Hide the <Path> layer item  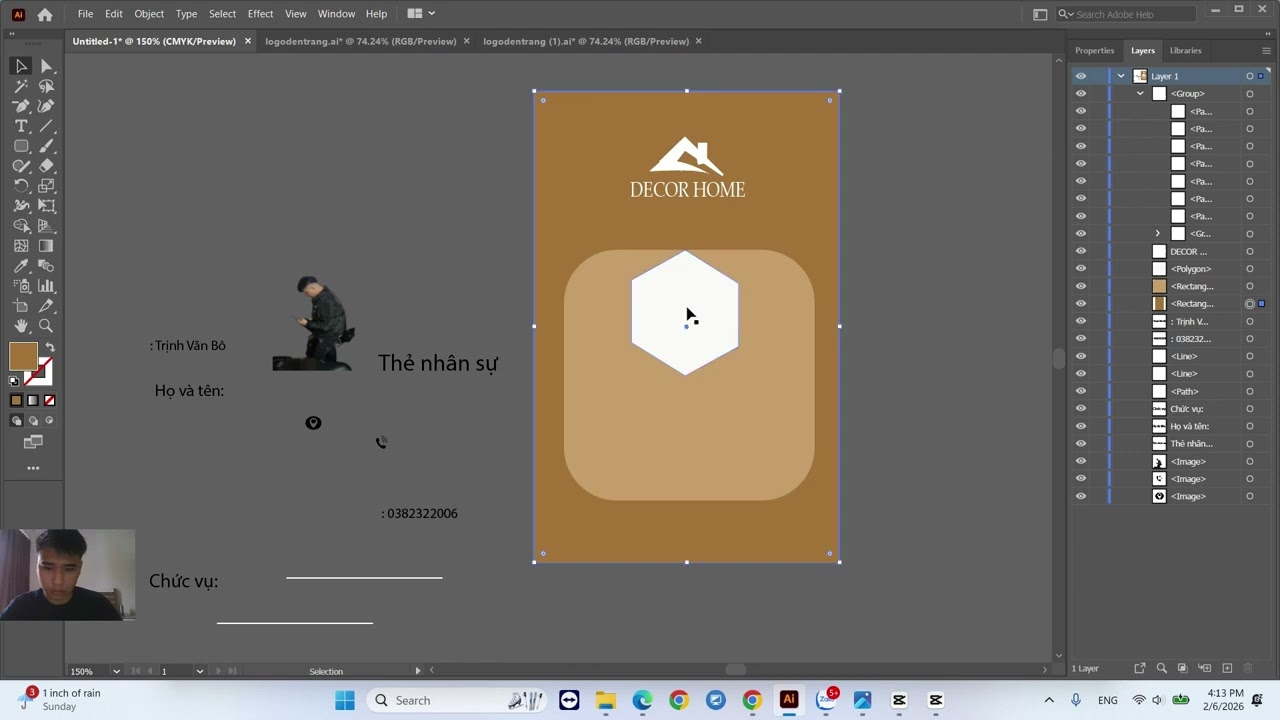point(1080,391)
